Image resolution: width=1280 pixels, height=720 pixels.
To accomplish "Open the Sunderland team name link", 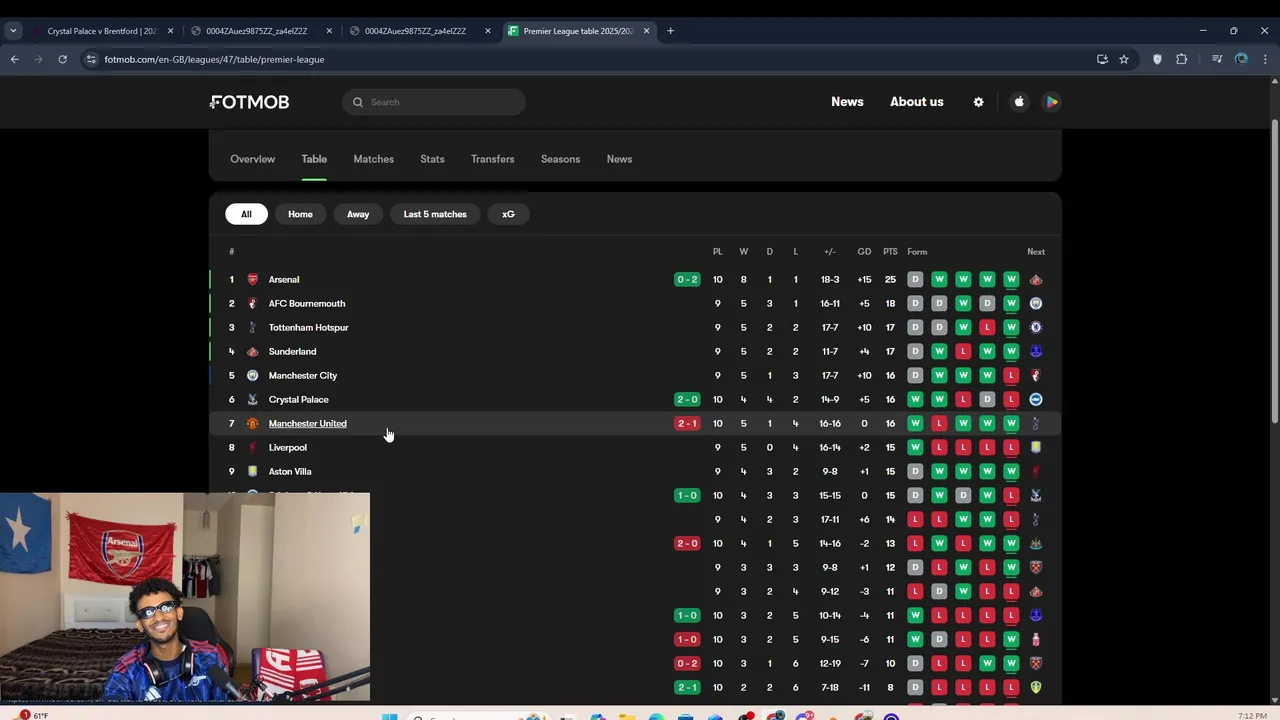I will pyautogui.click(x=292, y=352).
